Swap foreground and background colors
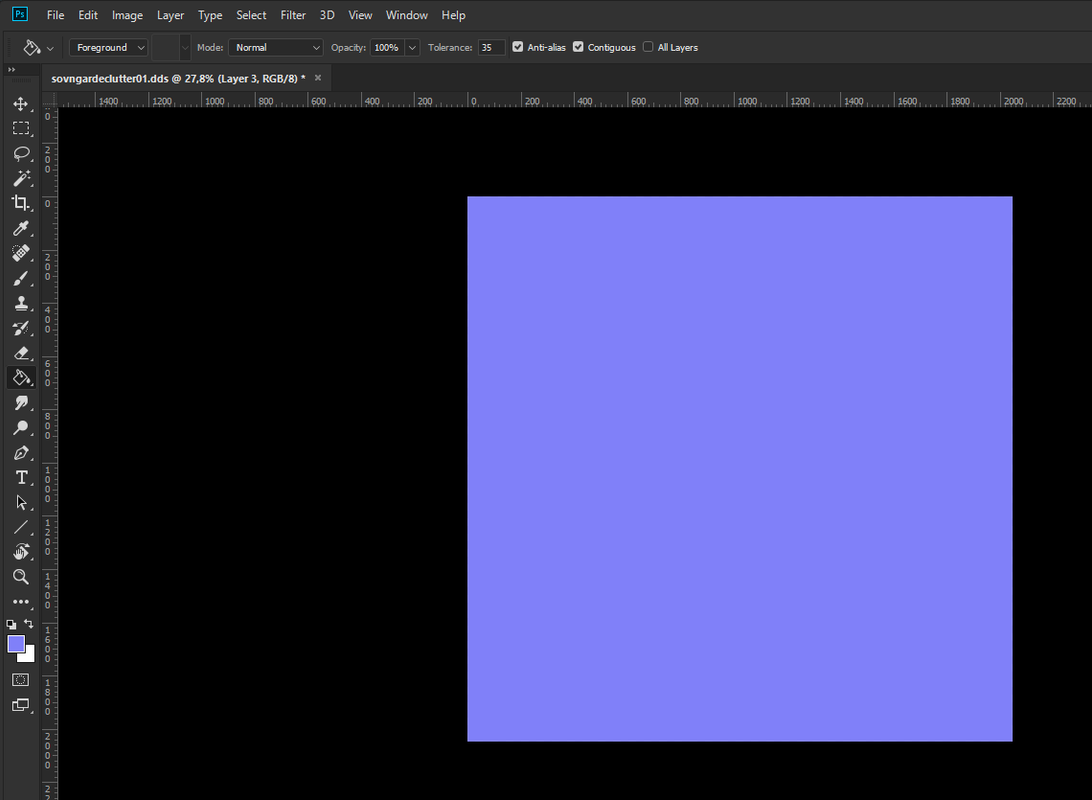 pyautogui.click(x=29, y=624)
